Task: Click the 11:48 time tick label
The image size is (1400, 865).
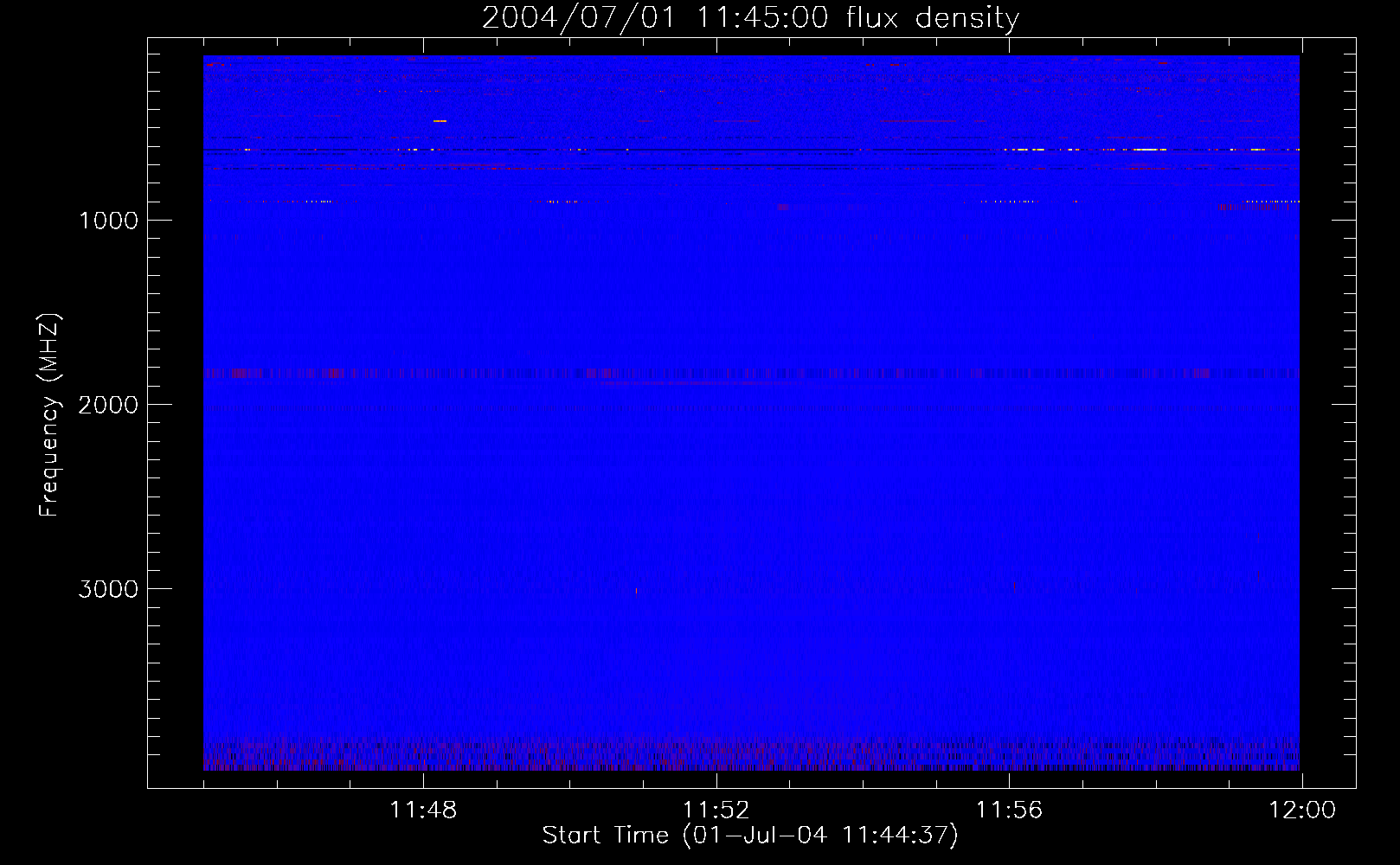Action: point(423,811)
